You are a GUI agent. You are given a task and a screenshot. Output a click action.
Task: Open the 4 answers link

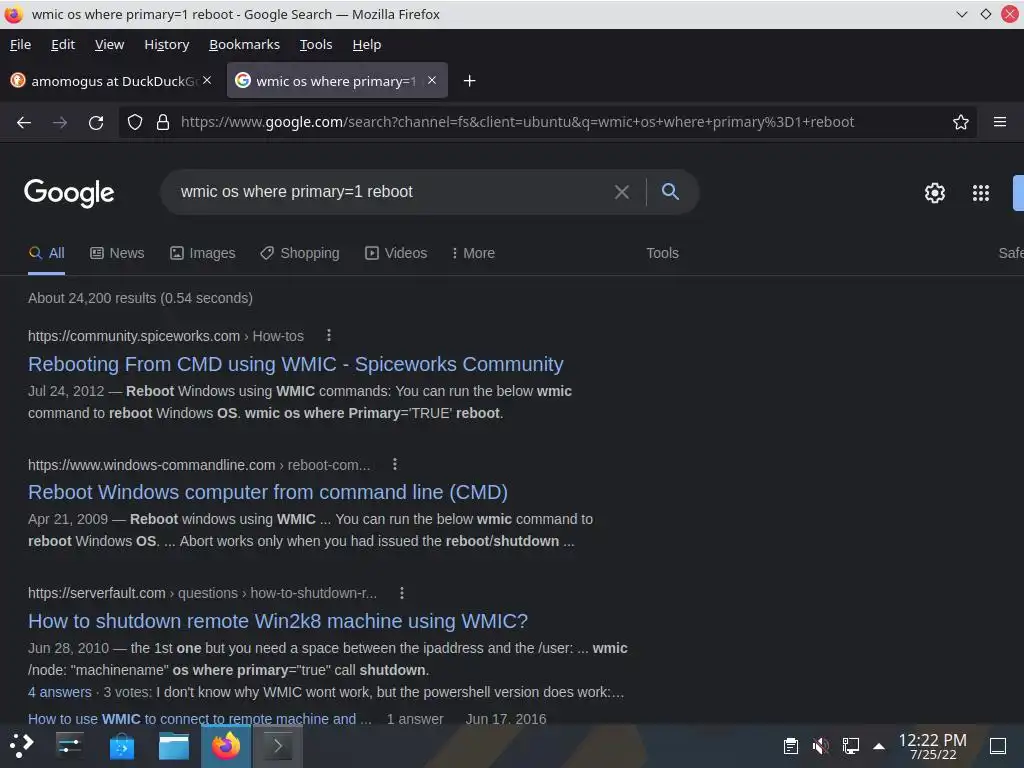59,692
